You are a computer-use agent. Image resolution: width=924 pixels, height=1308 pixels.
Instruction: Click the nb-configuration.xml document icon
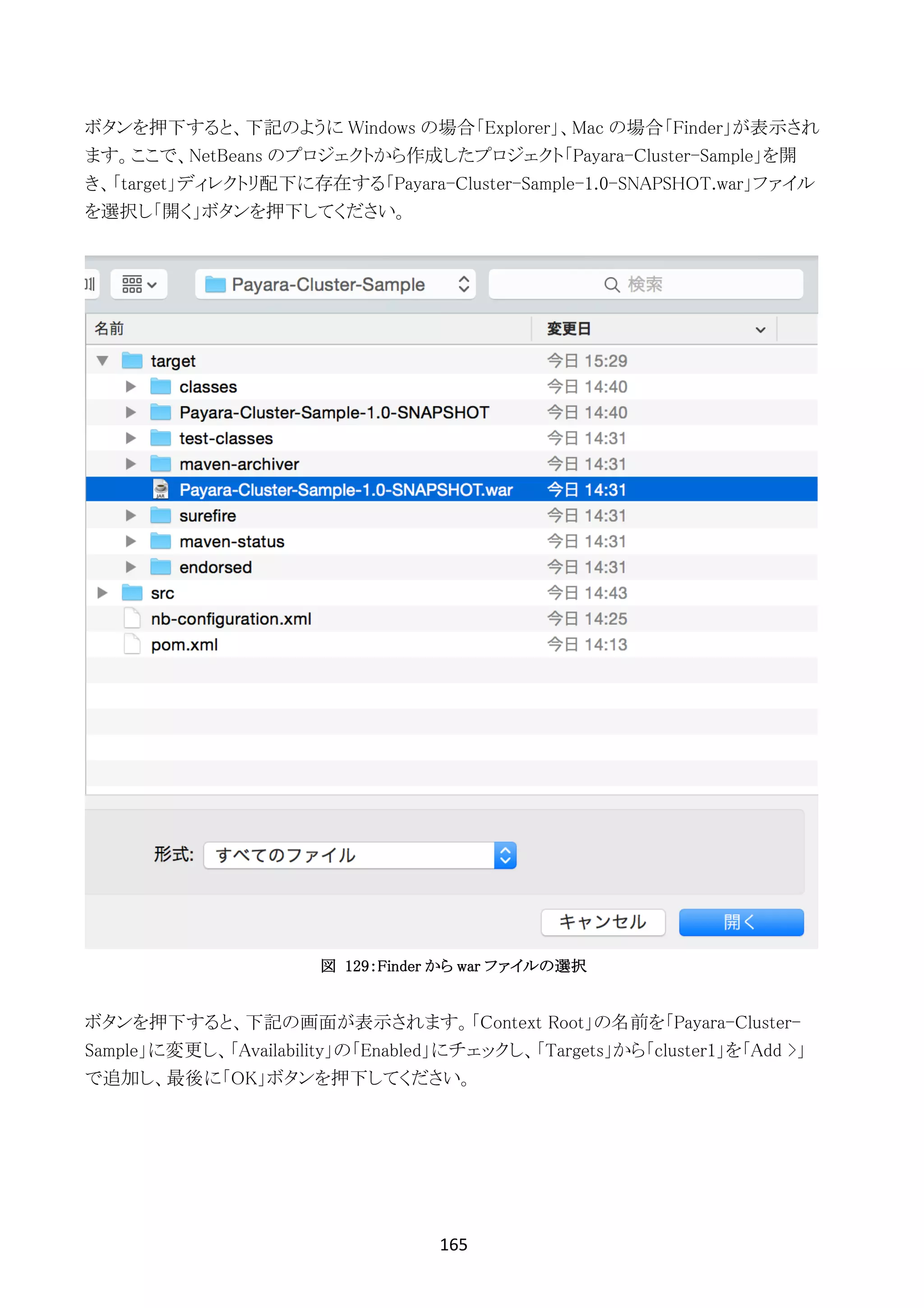[132, 618]
